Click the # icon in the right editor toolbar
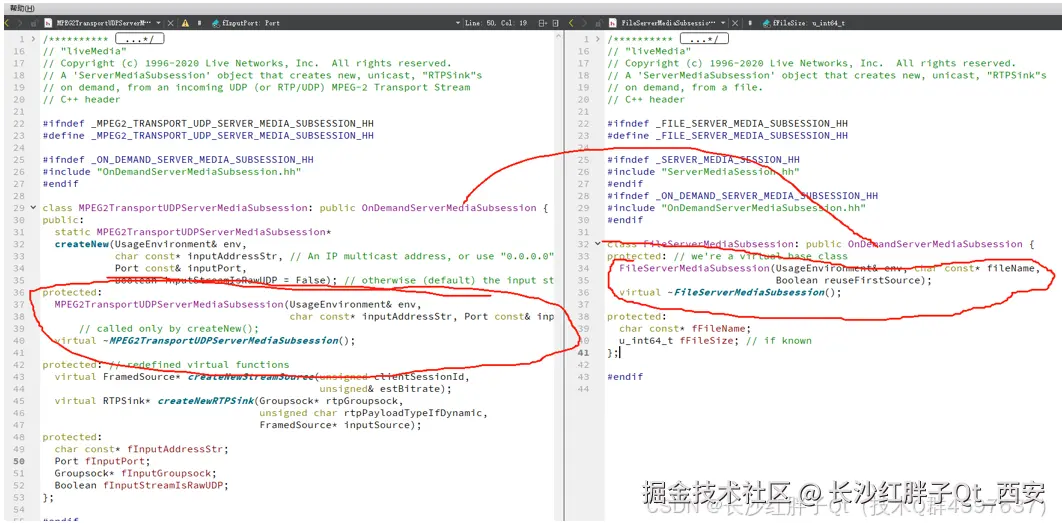Image resolution: width=1062 pixels, height=523 pixels. tap(750, 23)
